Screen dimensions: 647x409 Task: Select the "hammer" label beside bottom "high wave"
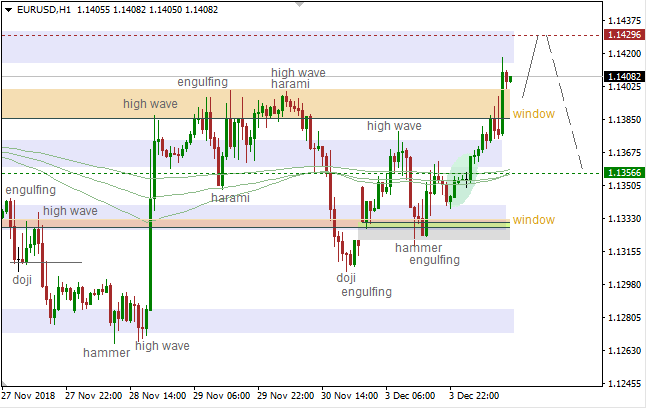click(x=106, y=353)
